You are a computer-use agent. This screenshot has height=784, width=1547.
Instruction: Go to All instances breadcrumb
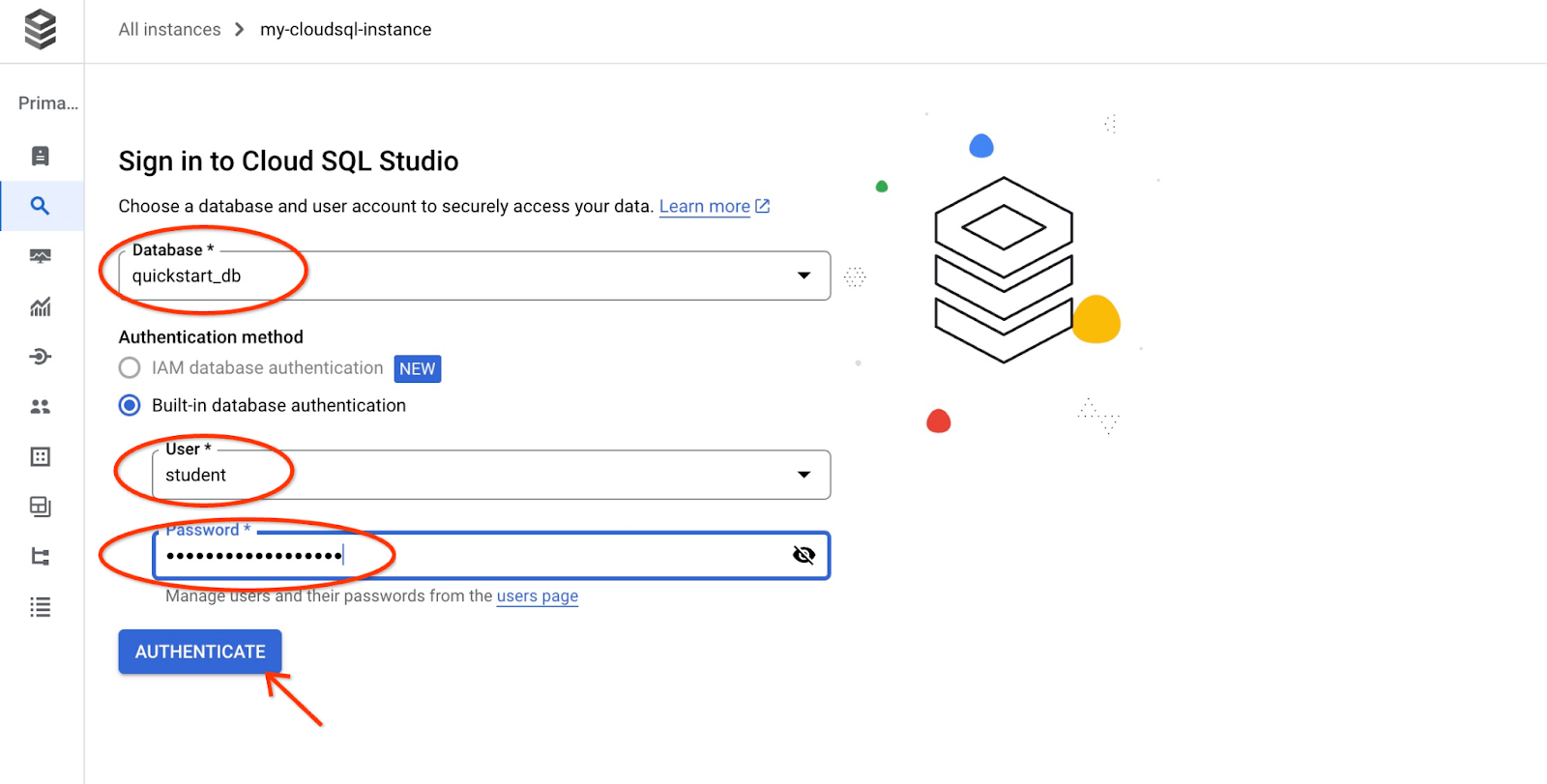[x=169, y=30]
